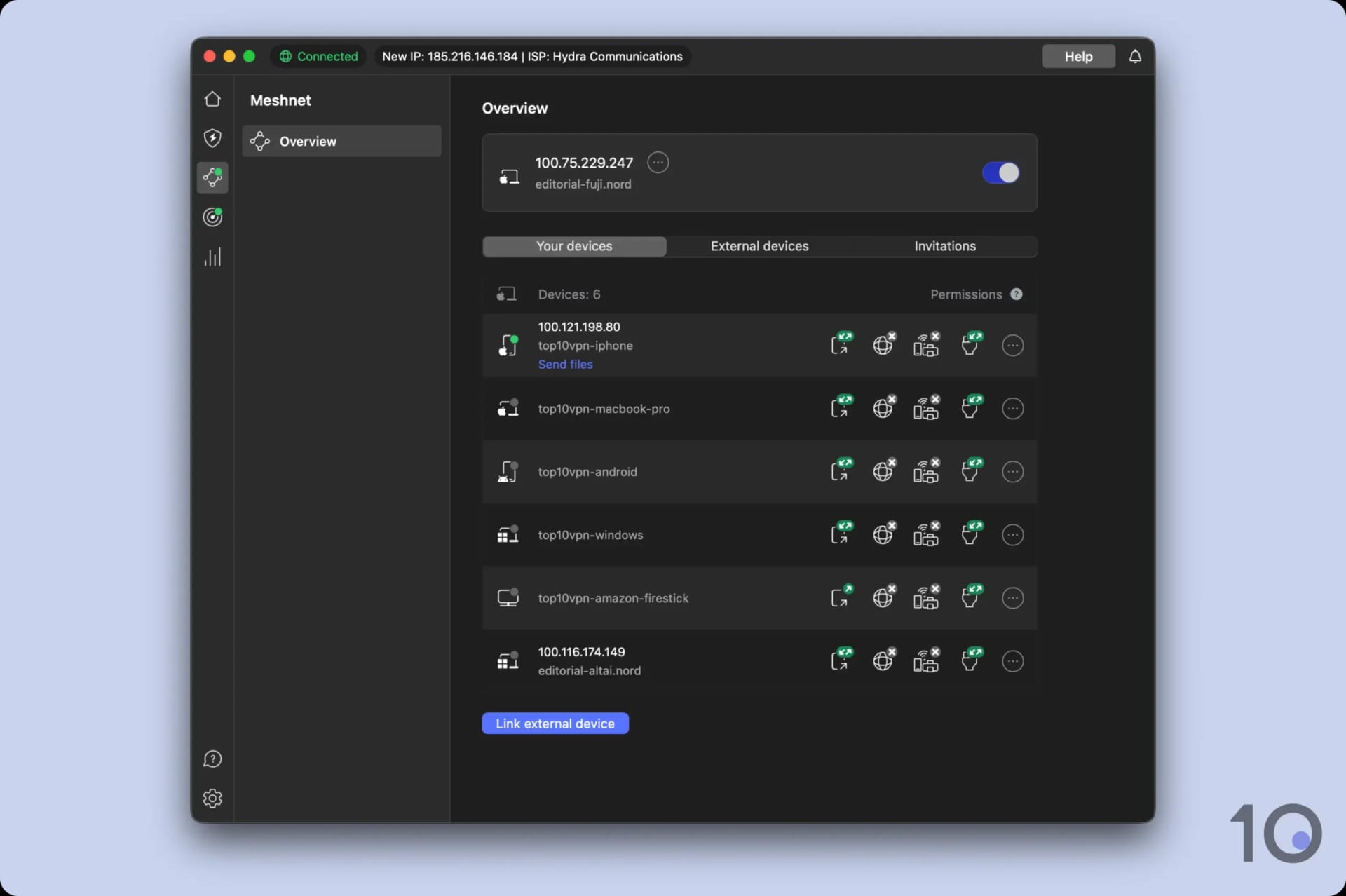Open the Meshnet section from the sidebar
Image resolution: width=1346 pixels, height=896 pixels.
pos(212,178)
